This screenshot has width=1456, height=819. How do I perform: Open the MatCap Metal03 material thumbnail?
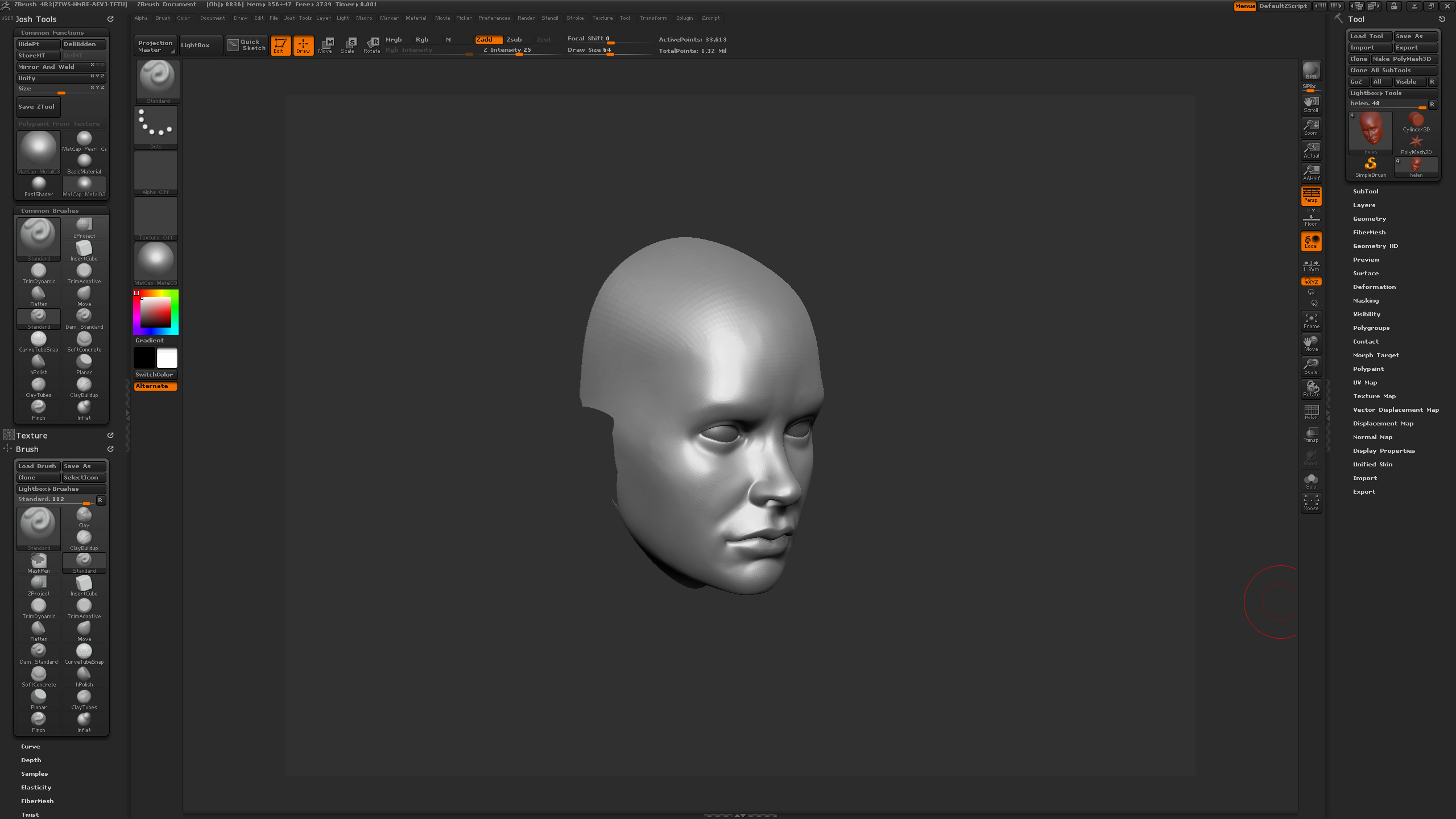(x=156, y=264)
